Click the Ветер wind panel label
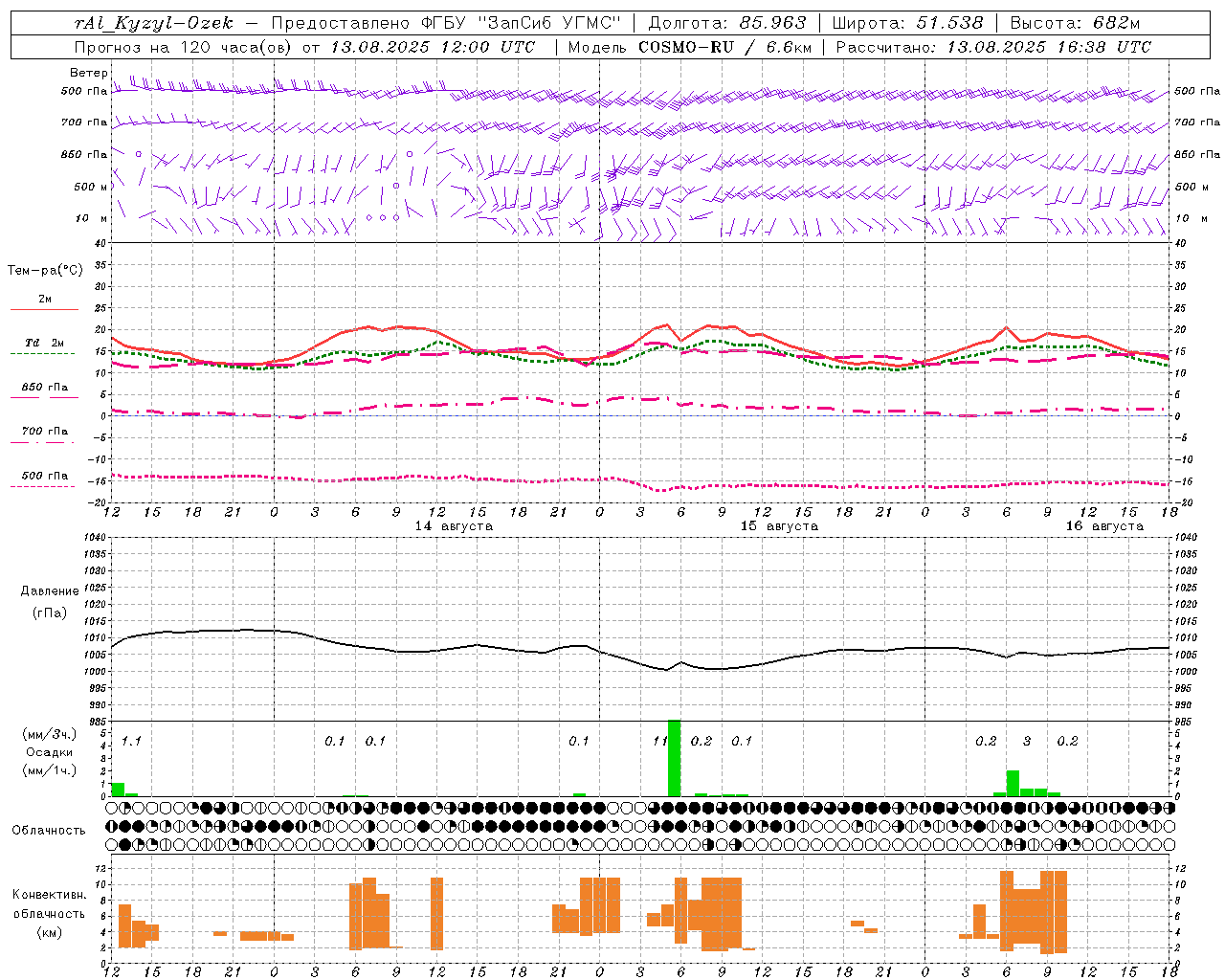 click(x=88, y=73)
